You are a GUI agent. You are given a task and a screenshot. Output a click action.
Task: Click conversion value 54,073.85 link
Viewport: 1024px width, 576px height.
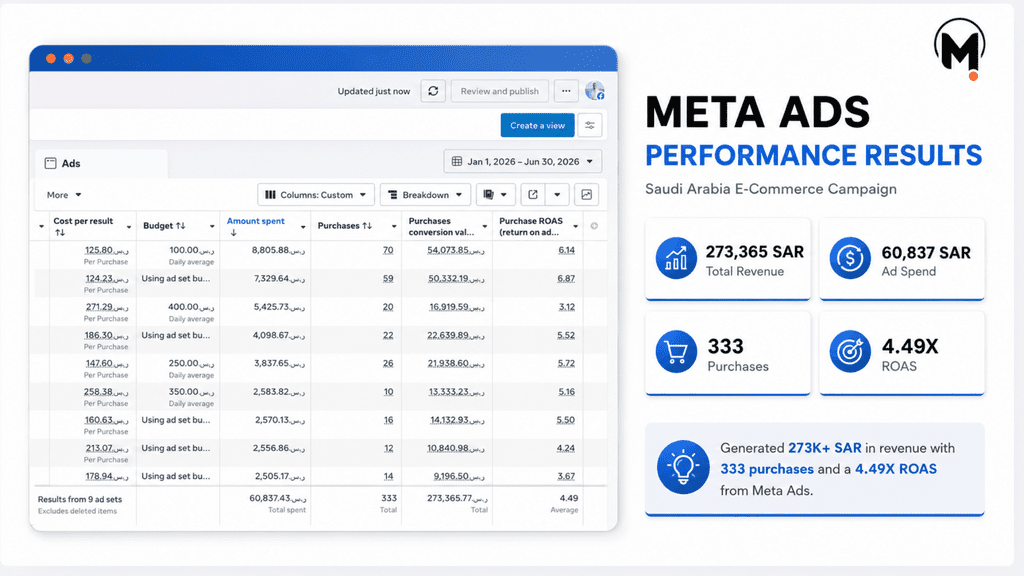point(456,250)
